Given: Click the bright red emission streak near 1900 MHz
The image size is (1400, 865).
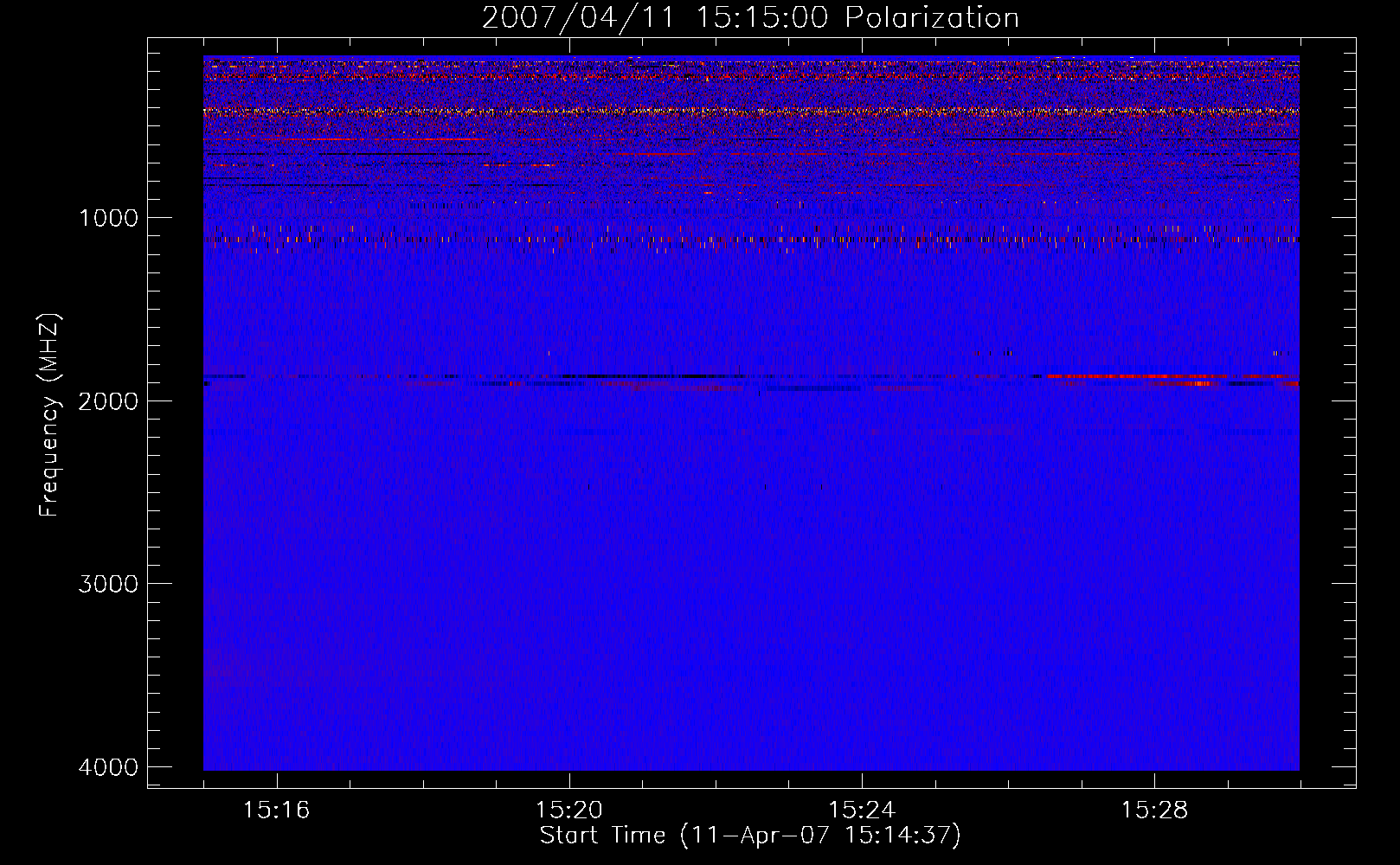Looking at the screenshot, I should point(1136,377).
